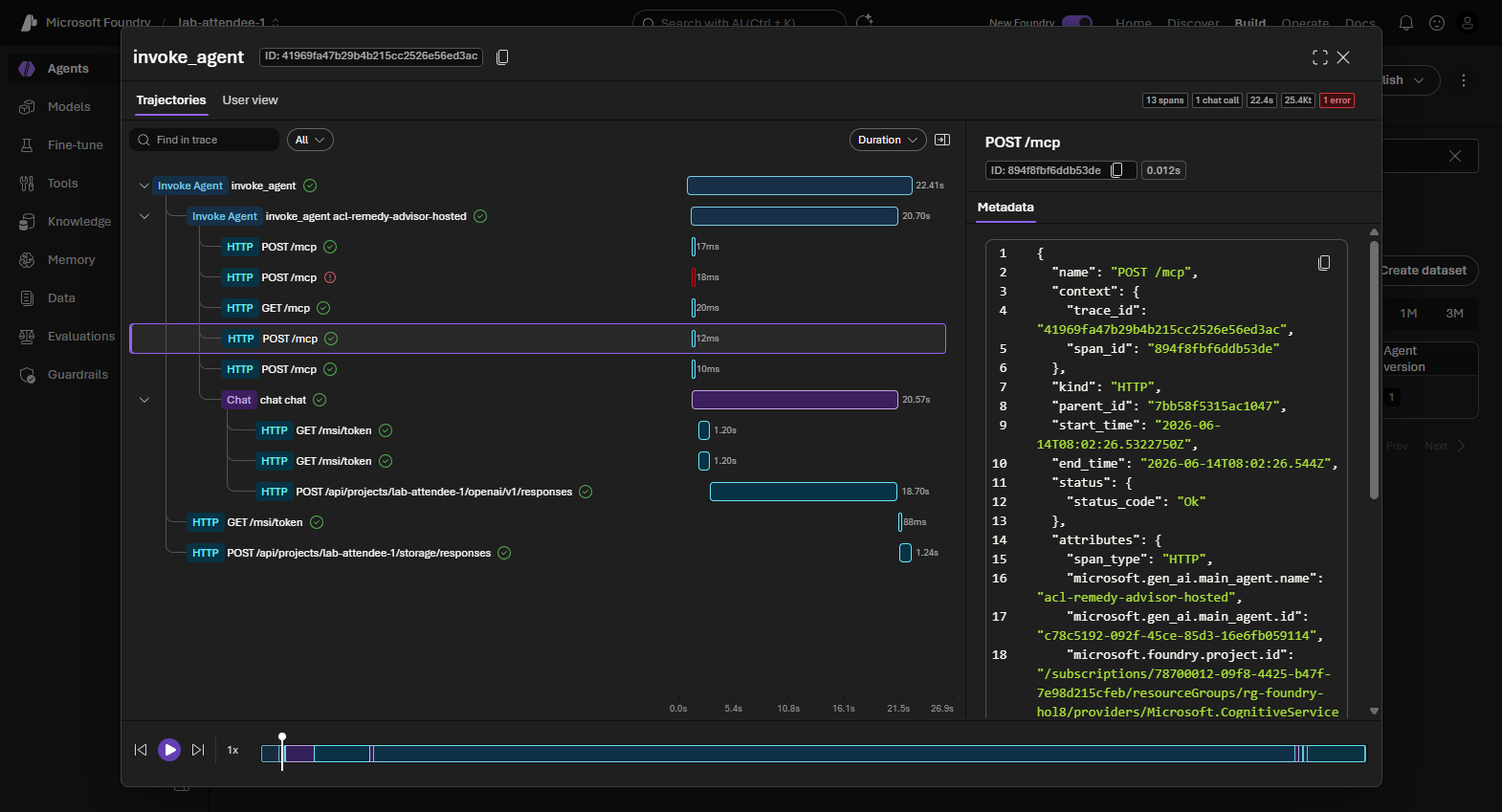The height and width of the screenshot is (812, 1502).
Task: Click the metadata panel scrollbar
Action: [x=1374, y=369]
